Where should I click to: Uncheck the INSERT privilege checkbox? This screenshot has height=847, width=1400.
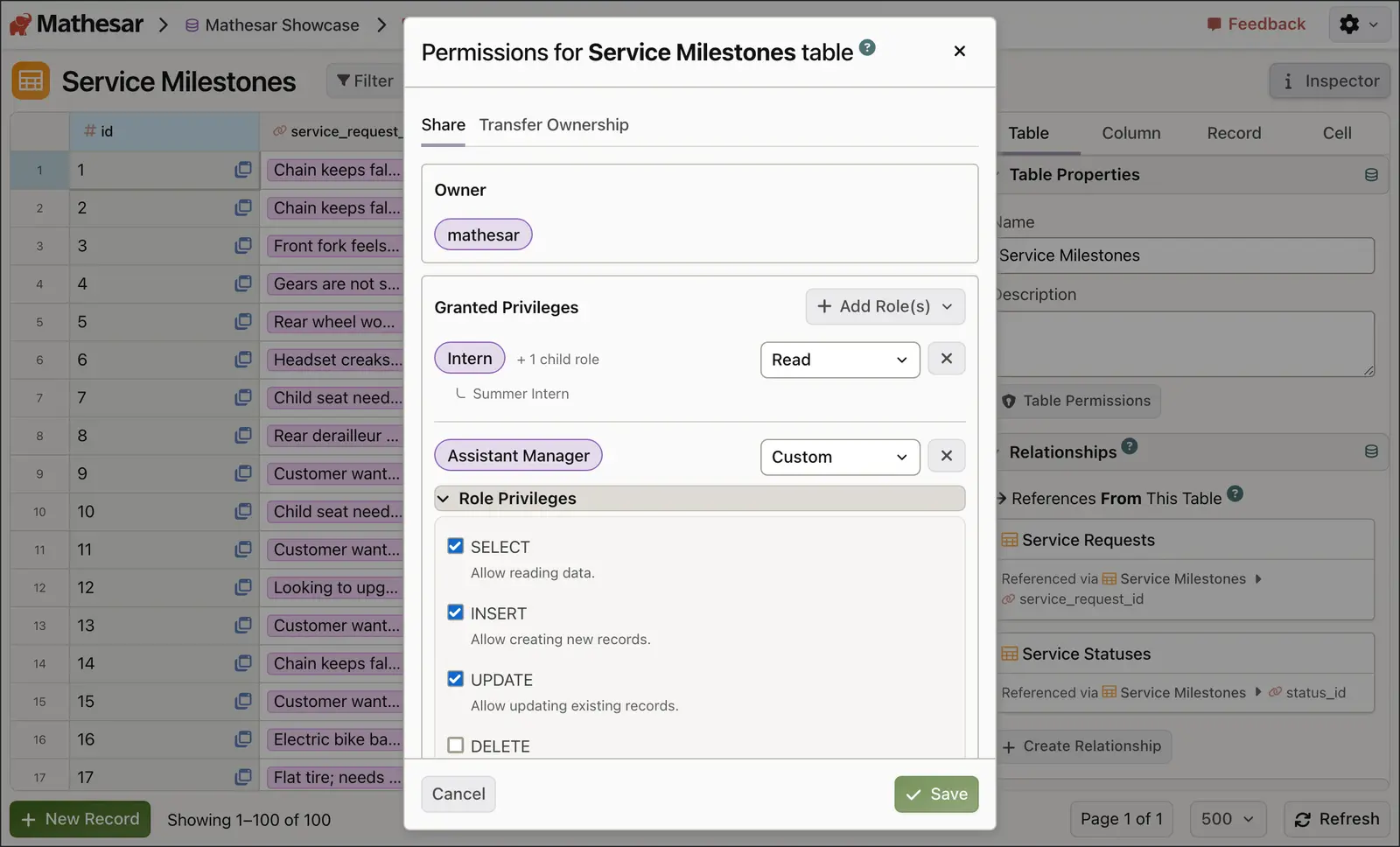pyautogui.click(x=455, y=612)
